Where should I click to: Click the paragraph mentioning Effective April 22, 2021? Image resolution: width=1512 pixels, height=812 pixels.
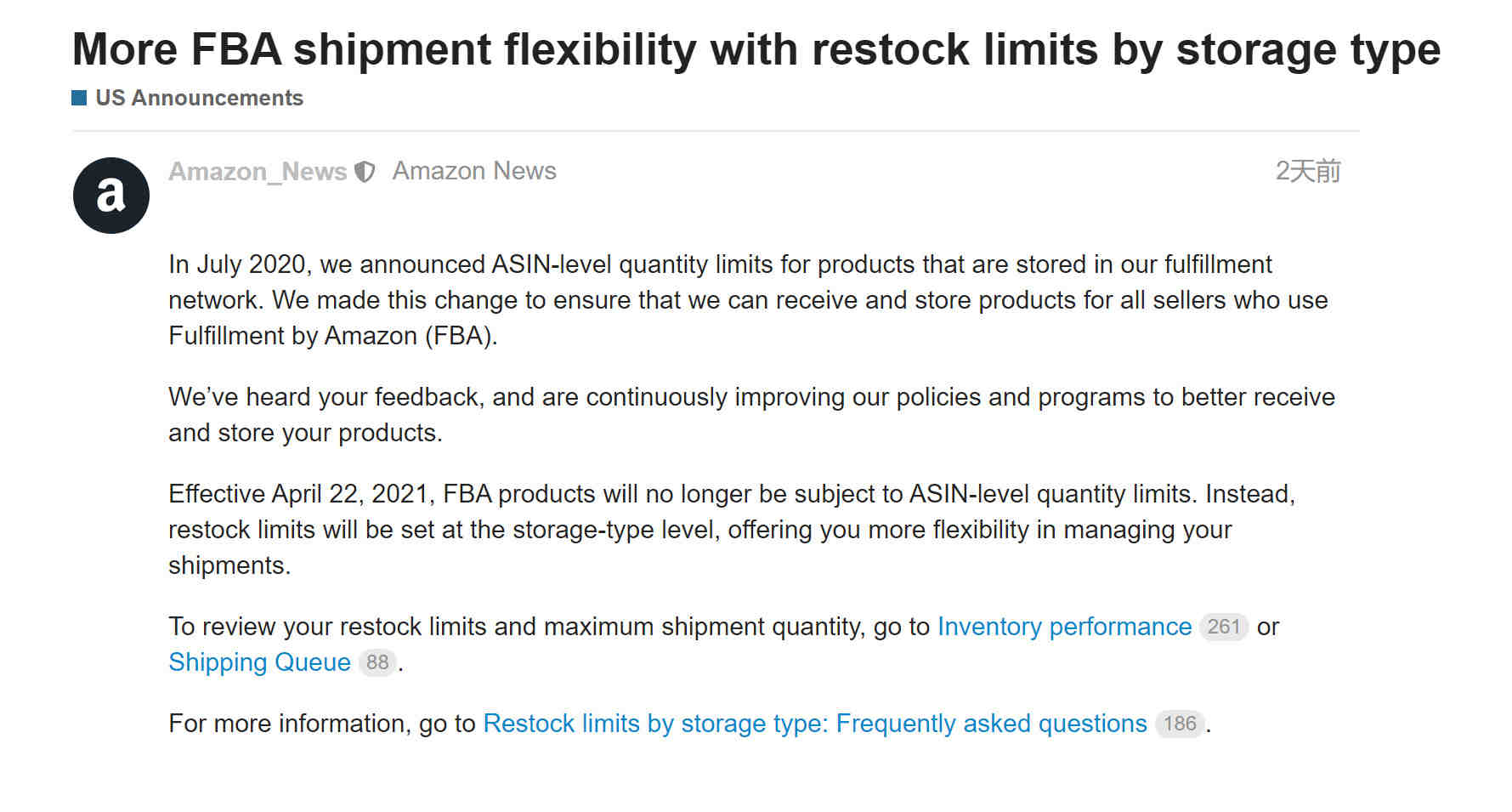(x=732, y=530)
